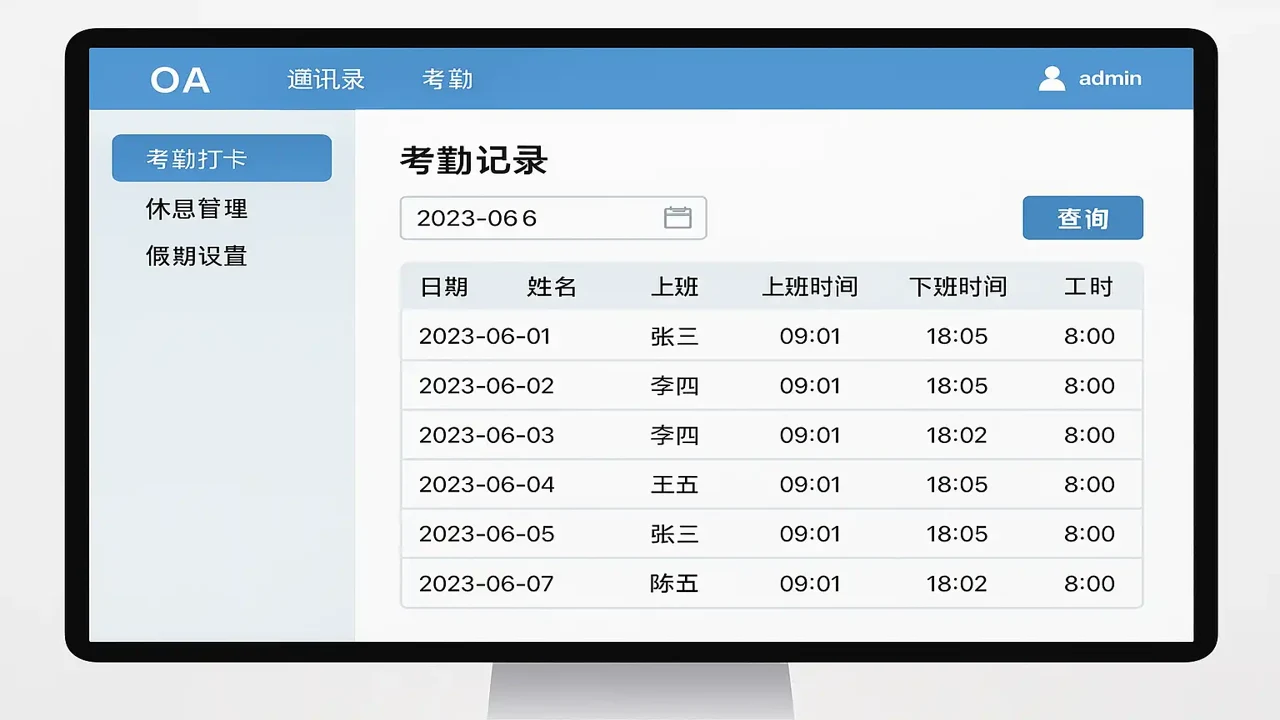Select 假期设置 in the sidebar
The height and width of the screenshot is (720, 1280).
(197, 256)
